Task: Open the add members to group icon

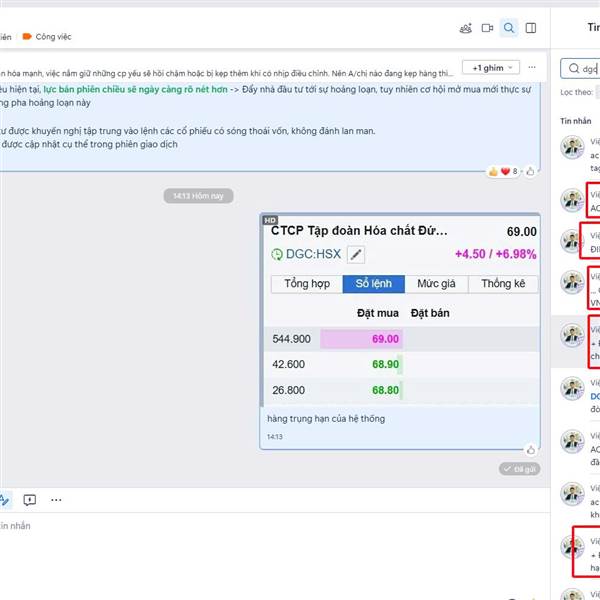Action: [465, 28]
